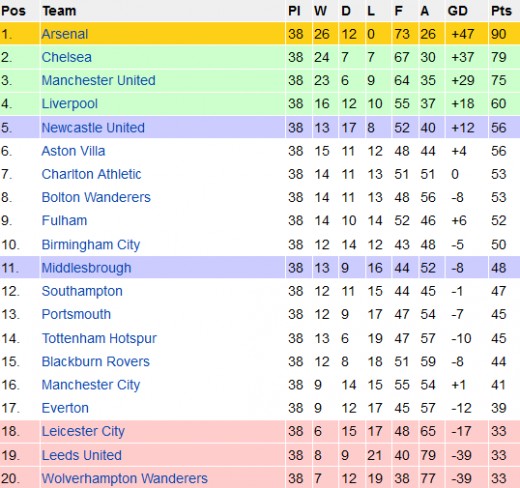The image size is (520, 488).
Task: Select the Manchester City link
Action: [91, 385]
